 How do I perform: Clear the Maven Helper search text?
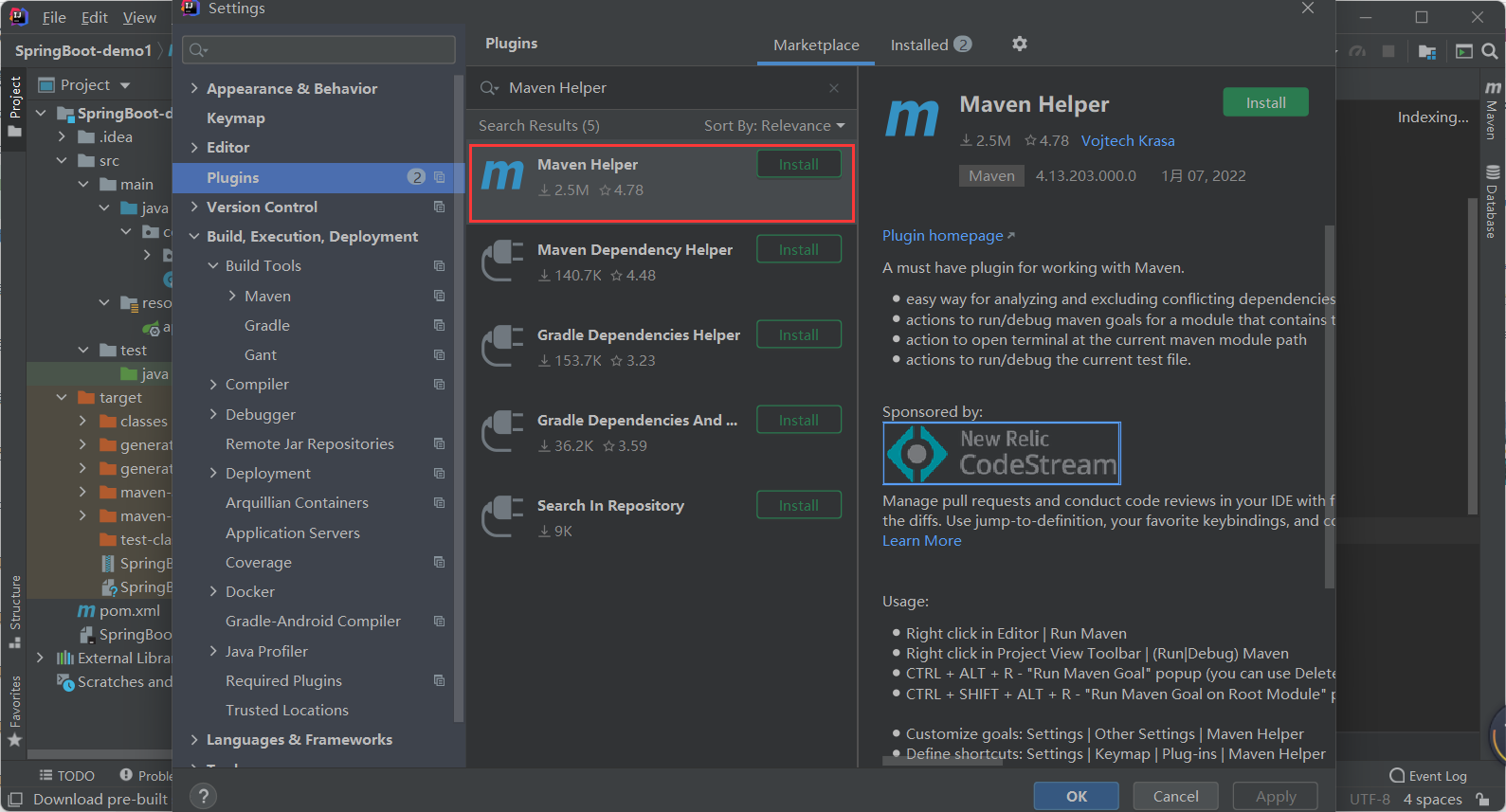(x=834, y=88)
